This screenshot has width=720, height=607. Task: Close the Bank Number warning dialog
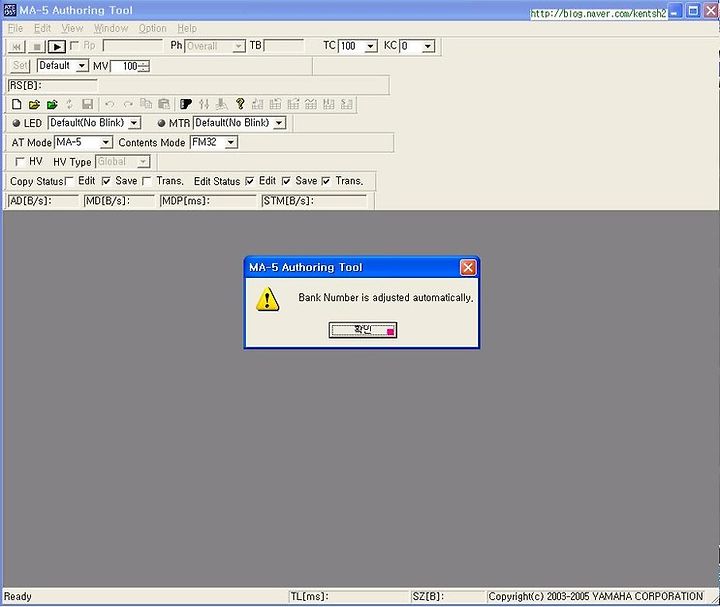tap(468, 268)
